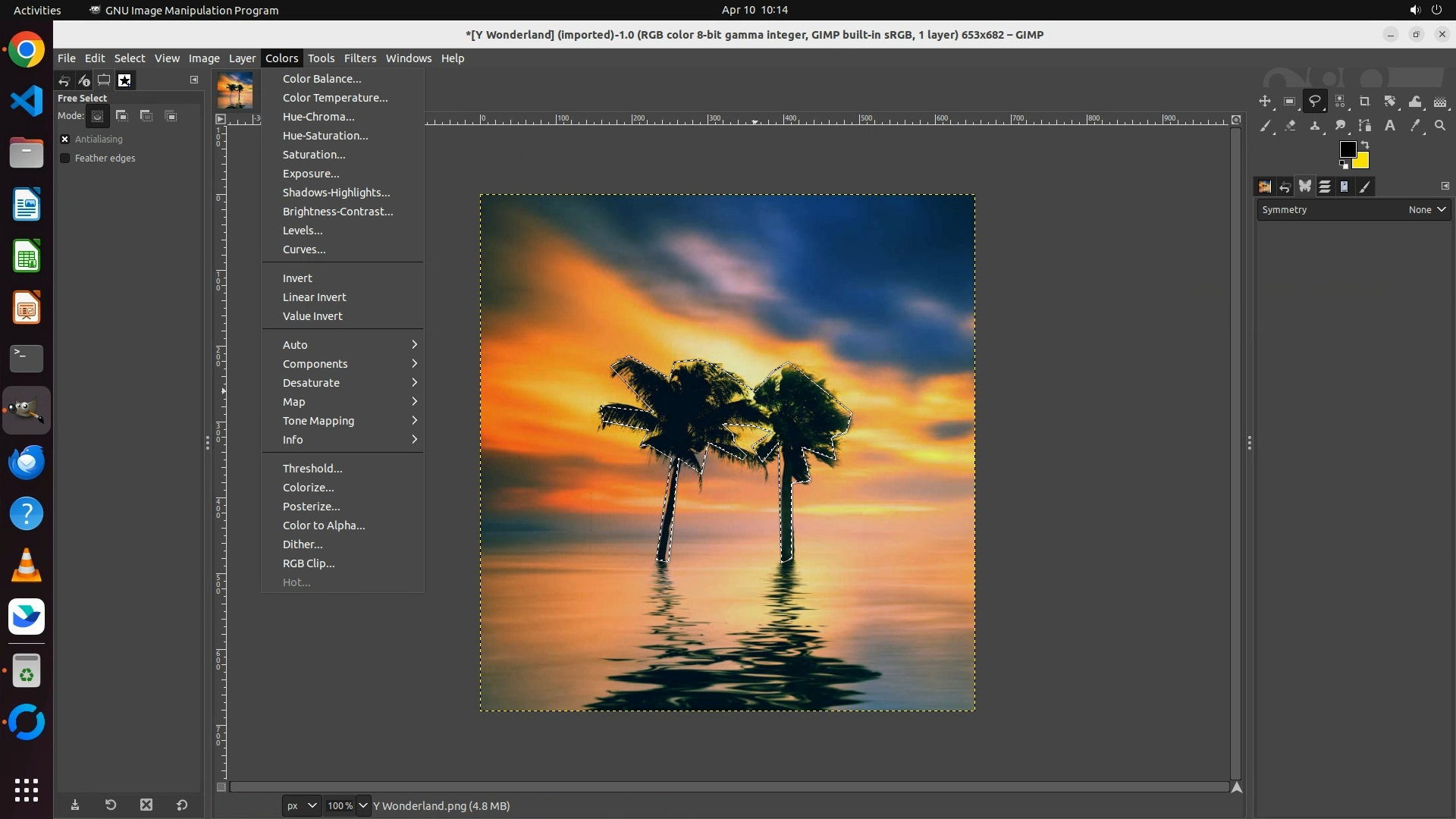Select the Crop tool

tap(1365, 102)
